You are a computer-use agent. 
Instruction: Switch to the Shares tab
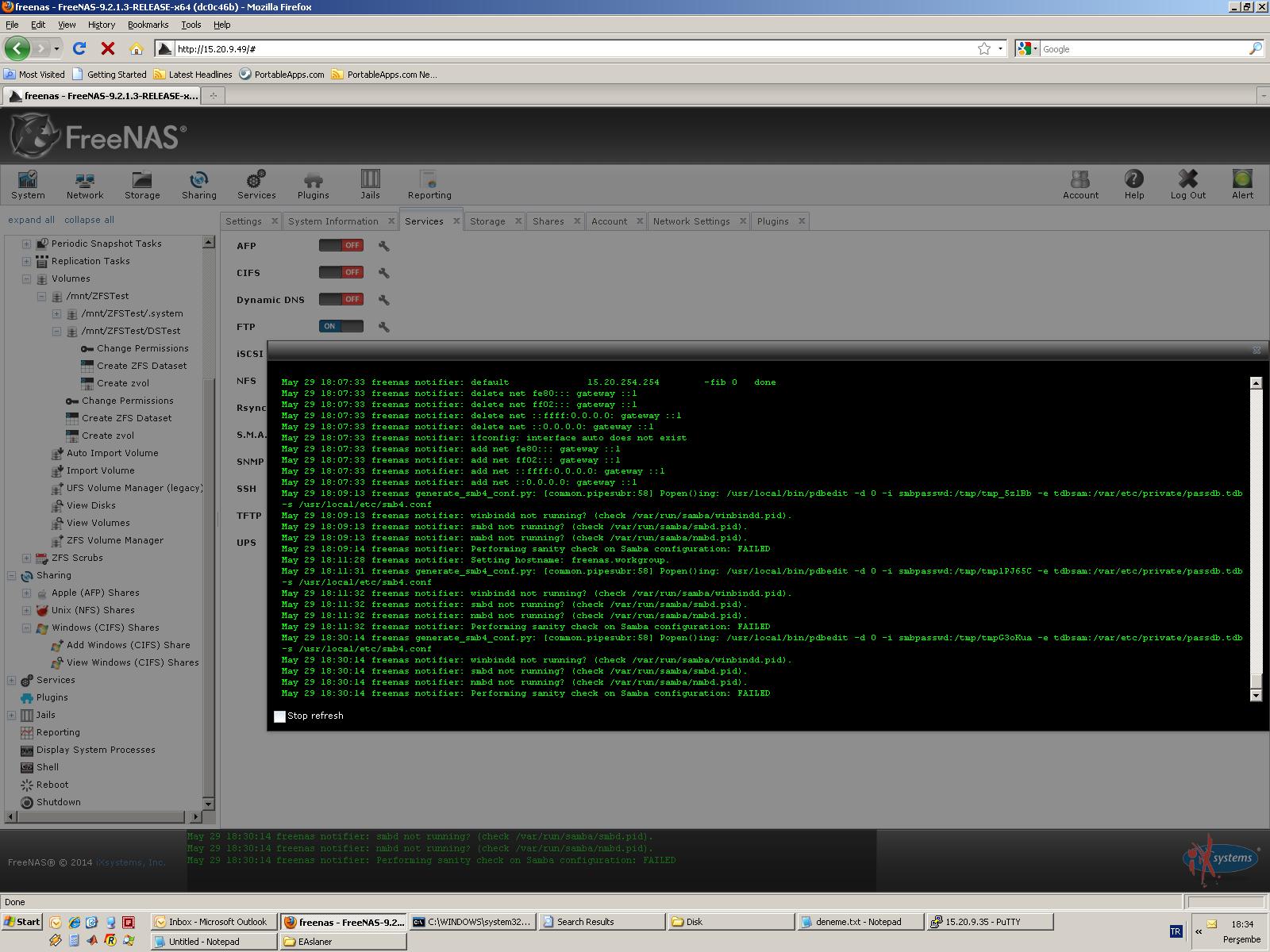click(548, 221)
